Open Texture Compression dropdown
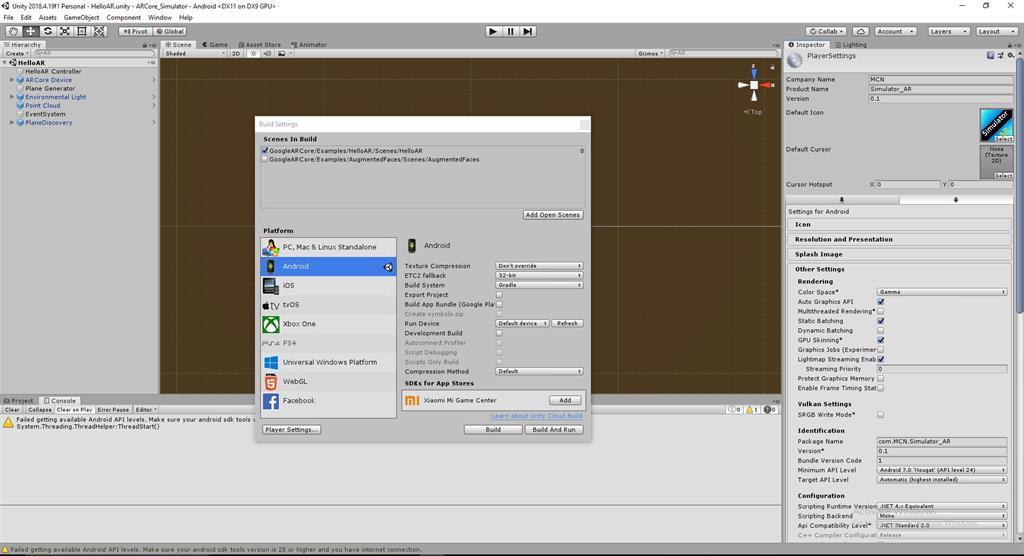1024x556 pixels. [x=539, y=266]
